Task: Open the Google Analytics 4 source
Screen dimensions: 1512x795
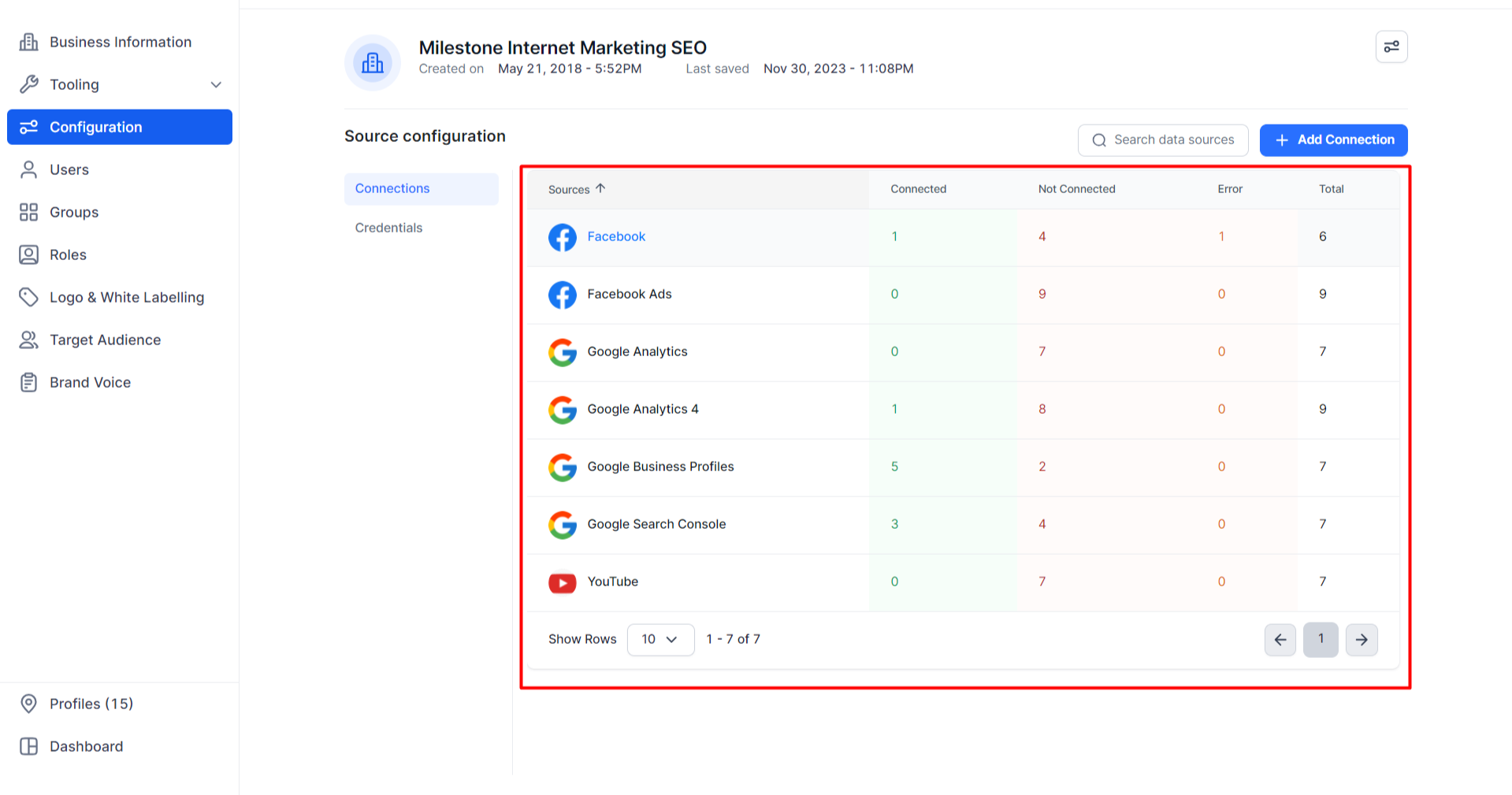Action: point(643,409)
